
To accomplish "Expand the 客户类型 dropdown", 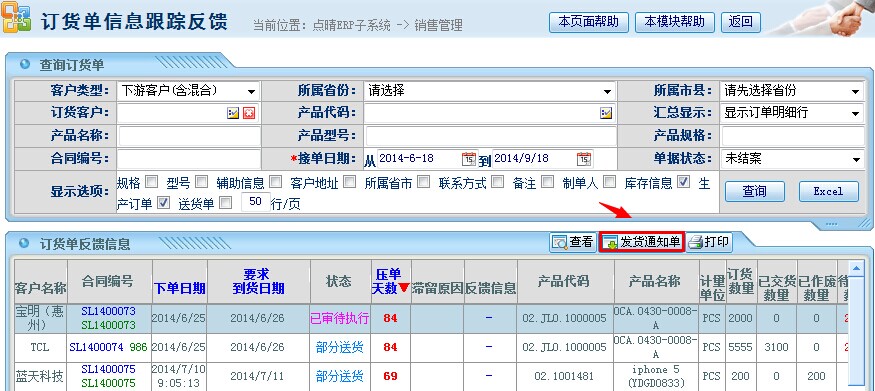I will (x=188, y=90).
